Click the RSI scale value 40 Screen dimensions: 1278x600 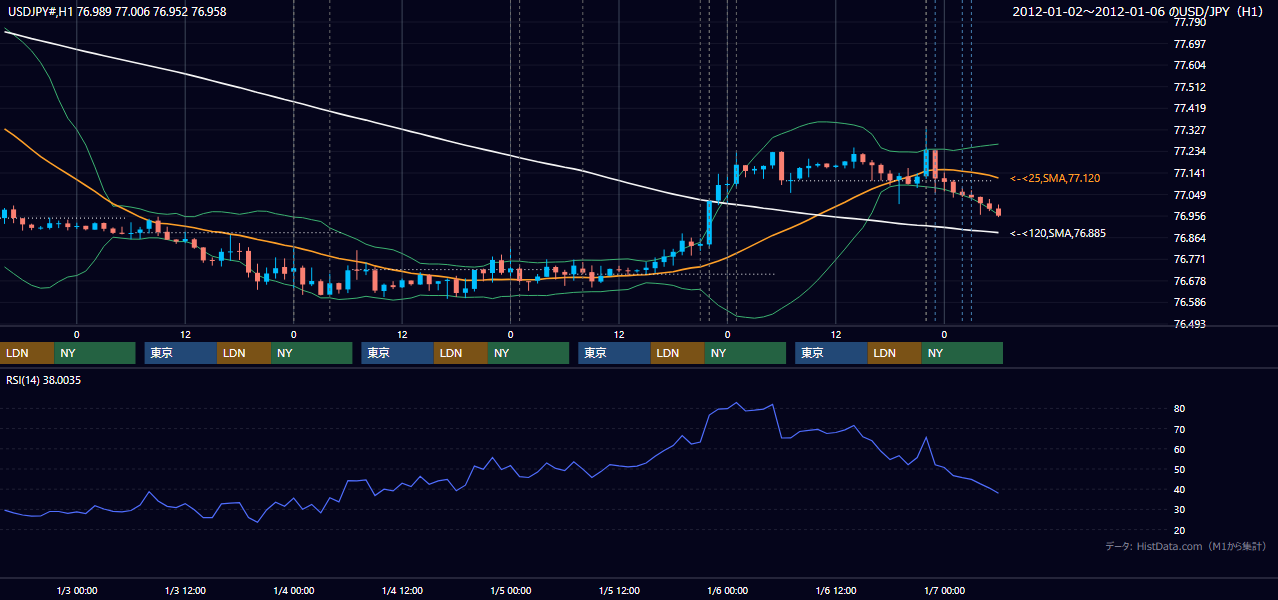[x=1180, y=489]
